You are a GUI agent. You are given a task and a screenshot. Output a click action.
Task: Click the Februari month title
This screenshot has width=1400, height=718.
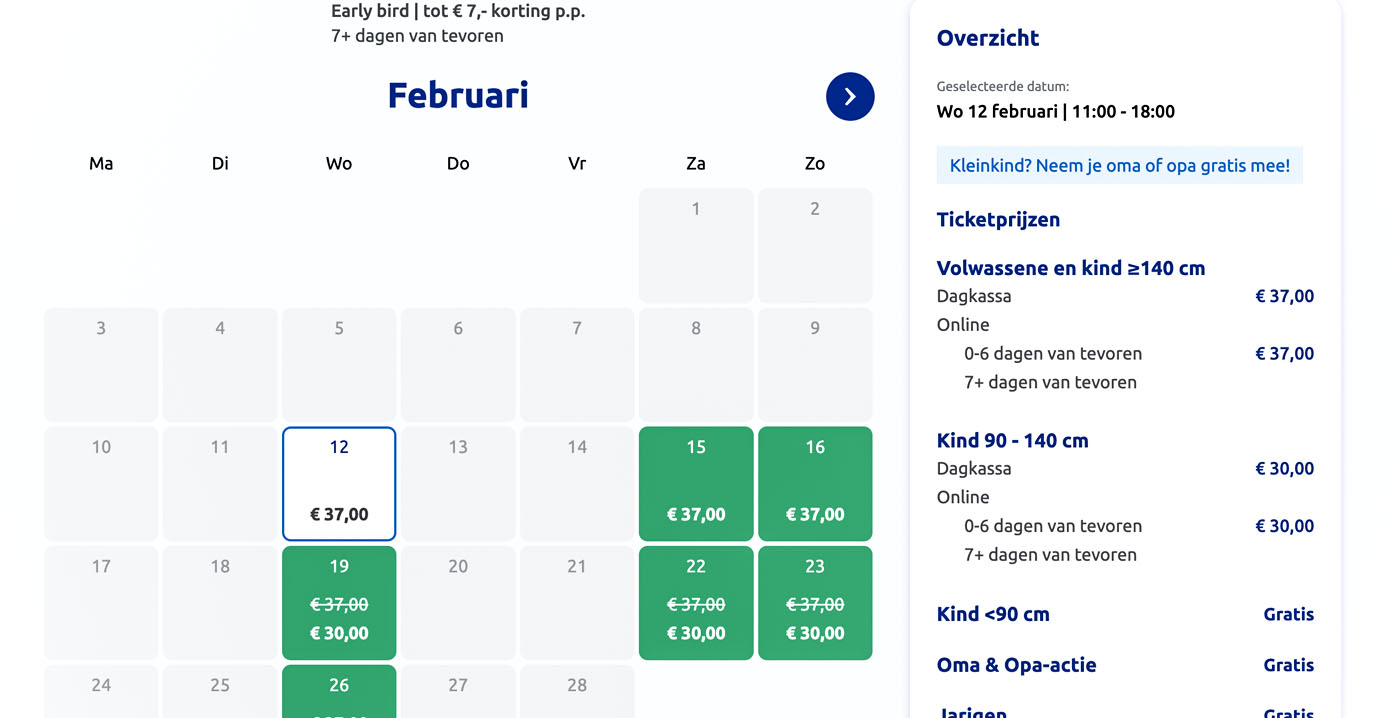458,95
